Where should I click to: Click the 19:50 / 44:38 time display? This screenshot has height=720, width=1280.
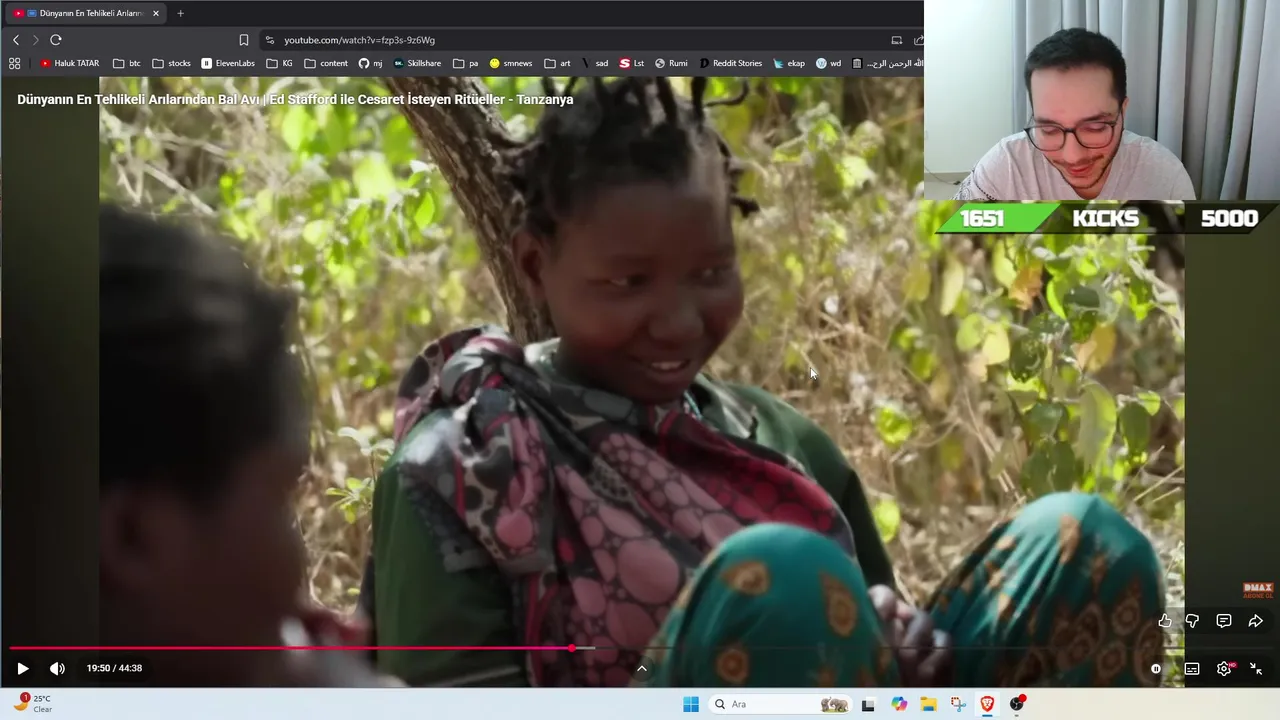tap(114, 668)
